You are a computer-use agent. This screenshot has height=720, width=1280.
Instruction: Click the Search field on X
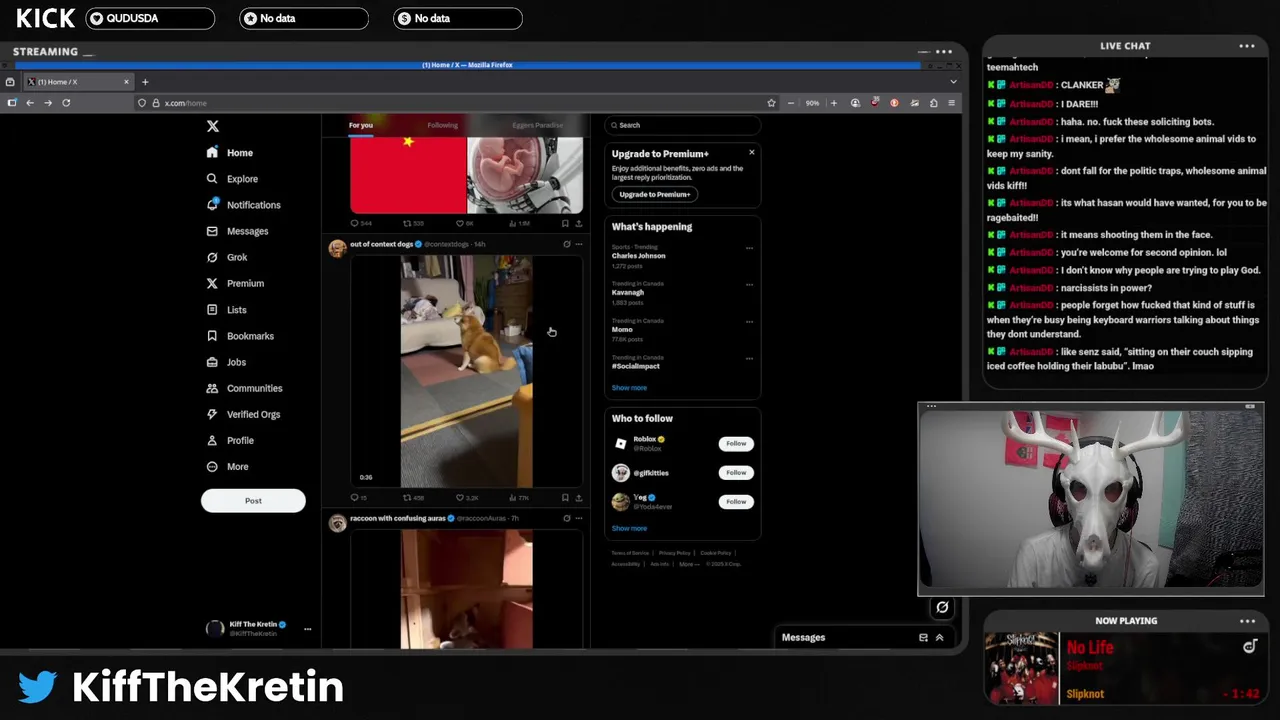point(683,125)
